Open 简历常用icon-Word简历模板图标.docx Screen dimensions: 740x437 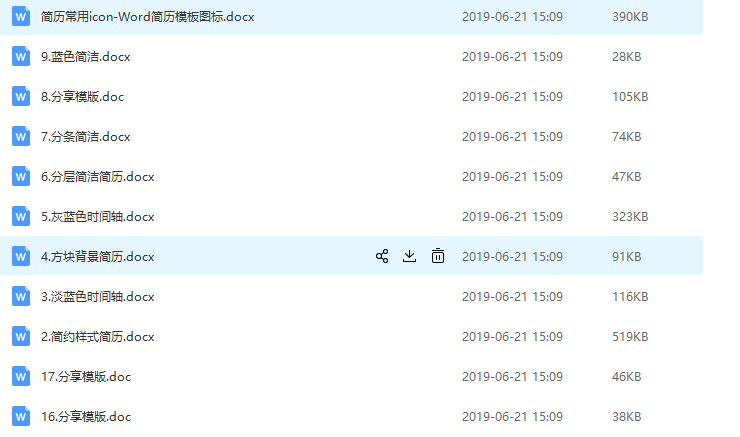[x=147, y=17]
